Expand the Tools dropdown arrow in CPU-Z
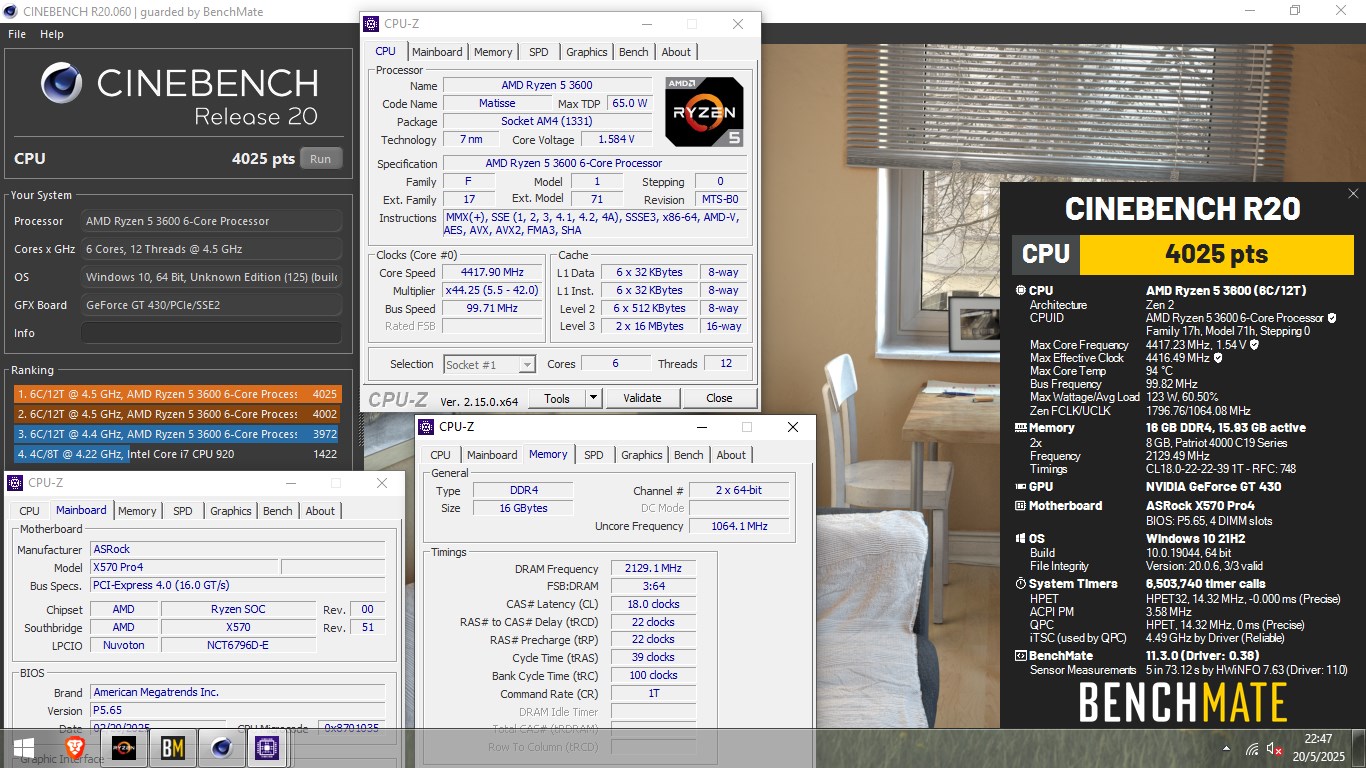This screenshot has height=768, width=1366. tap(594, 398)
